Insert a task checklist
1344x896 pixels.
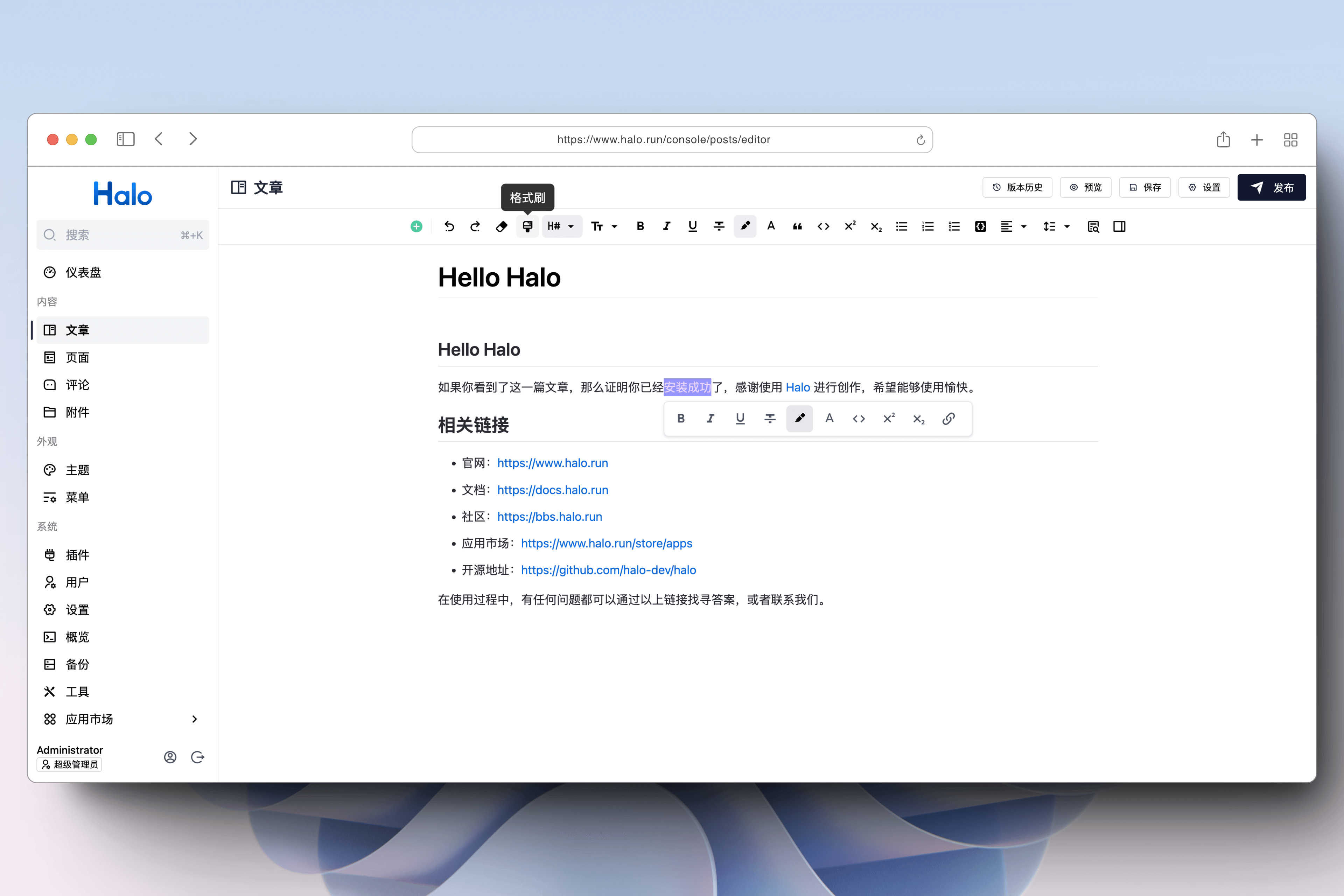click(954, 226)
